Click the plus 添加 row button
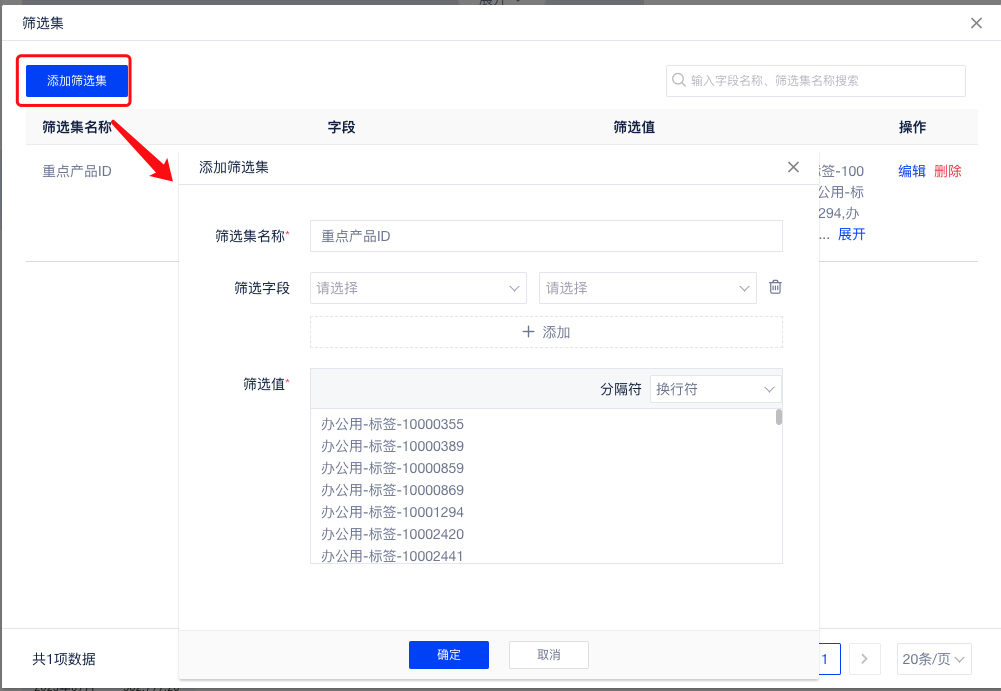The image size is (1001, 691). (546, 332)
